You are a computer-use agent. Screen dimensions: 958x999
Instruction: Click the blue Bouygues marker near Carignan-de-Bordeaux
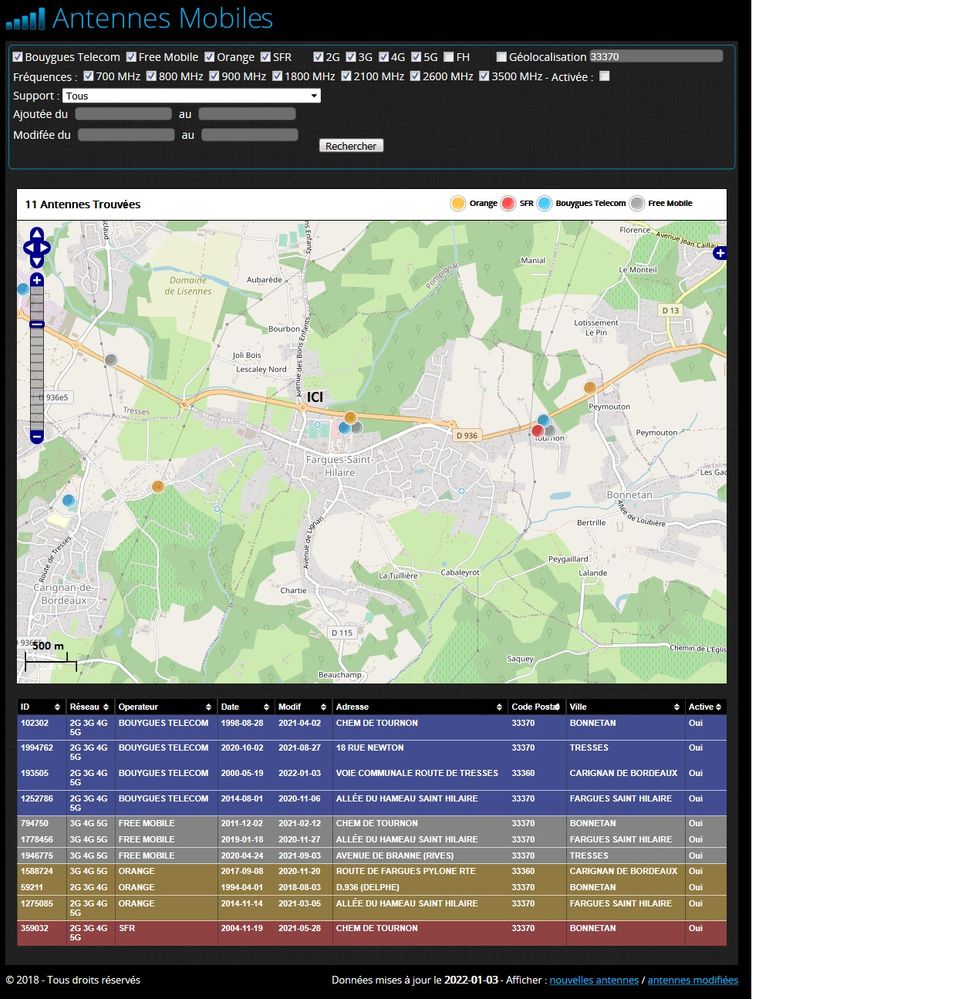click(x=68, y=500)
